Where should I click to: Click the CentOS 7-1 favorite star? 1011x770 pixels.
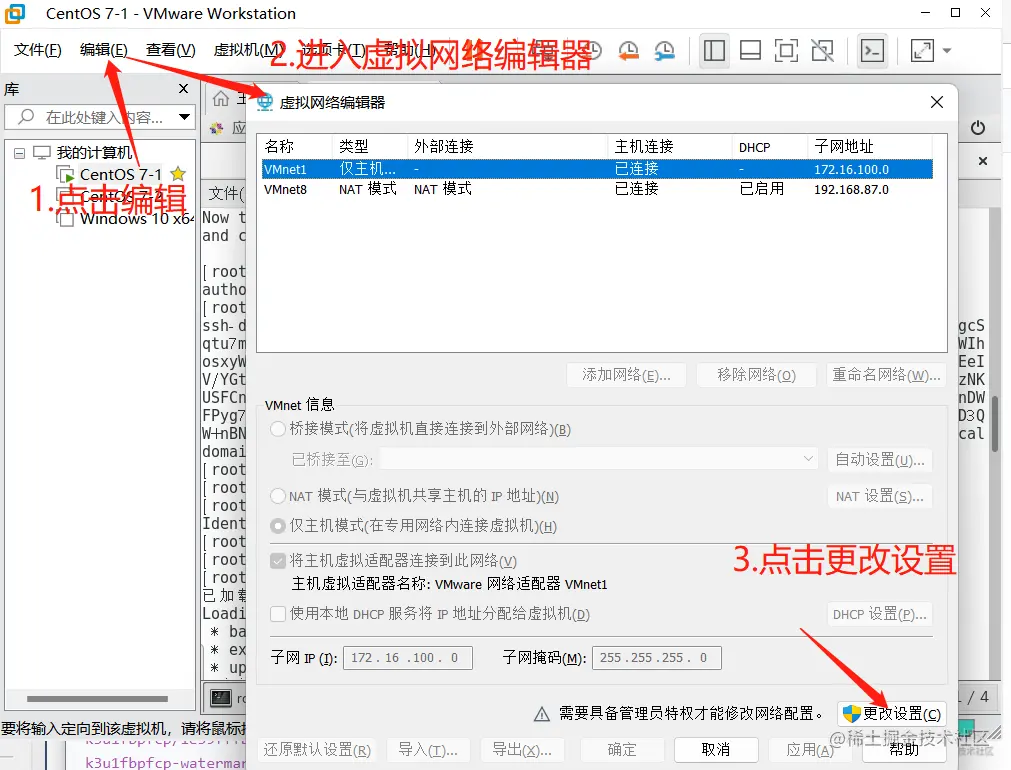(x=178, y=173)
